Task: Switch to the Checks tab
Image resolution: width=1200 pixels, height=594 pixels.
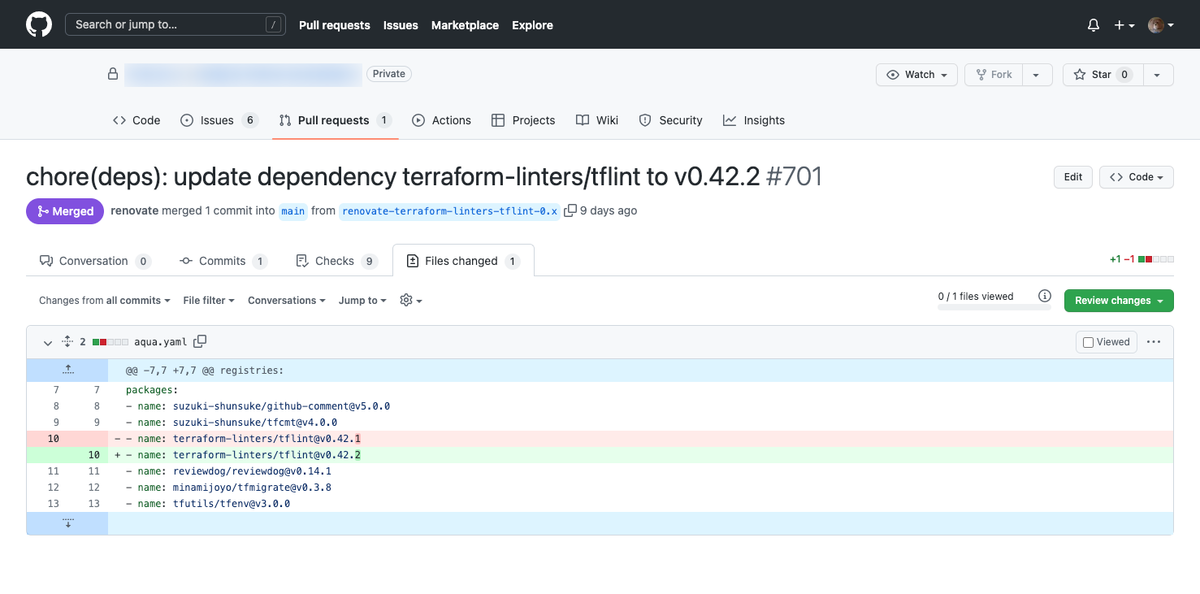Action: pos(336,261)
